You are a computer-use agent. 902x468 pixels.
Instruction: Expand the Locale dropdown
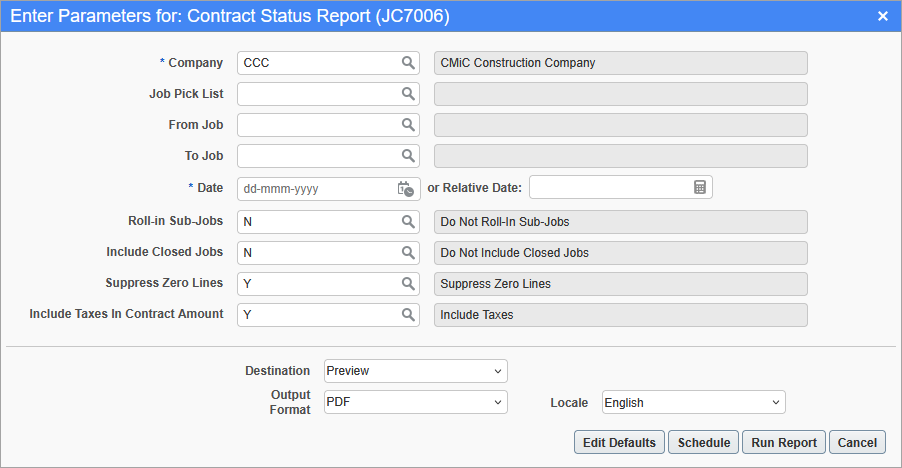click(x=693, y=402)
